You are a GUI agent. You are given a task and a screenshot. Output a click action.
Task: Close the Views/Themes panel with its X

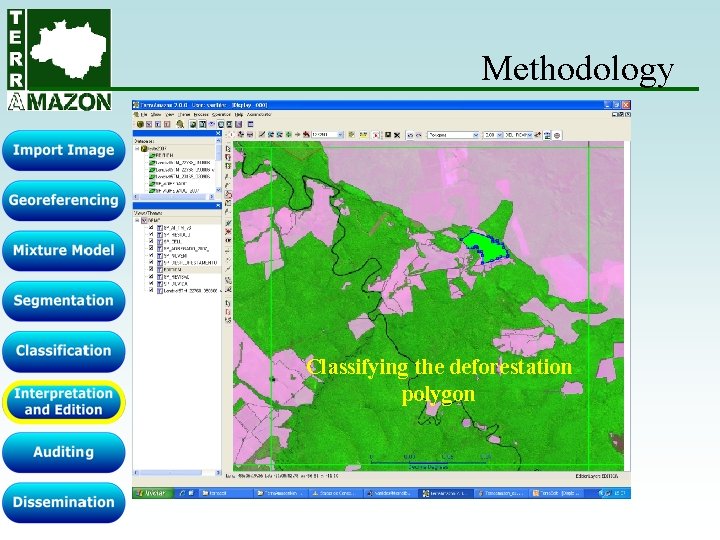(218, 206)
